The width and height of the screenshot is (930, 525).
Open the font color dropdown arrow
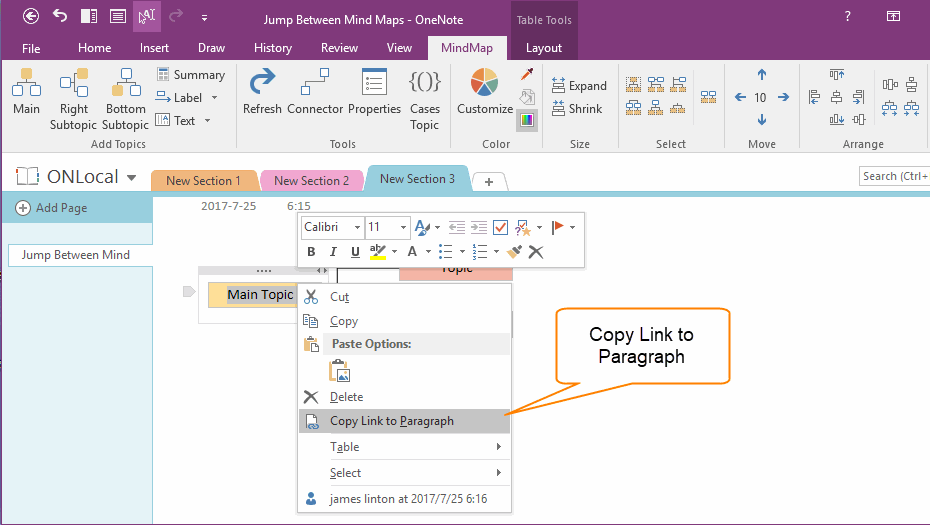pos(428,252)
